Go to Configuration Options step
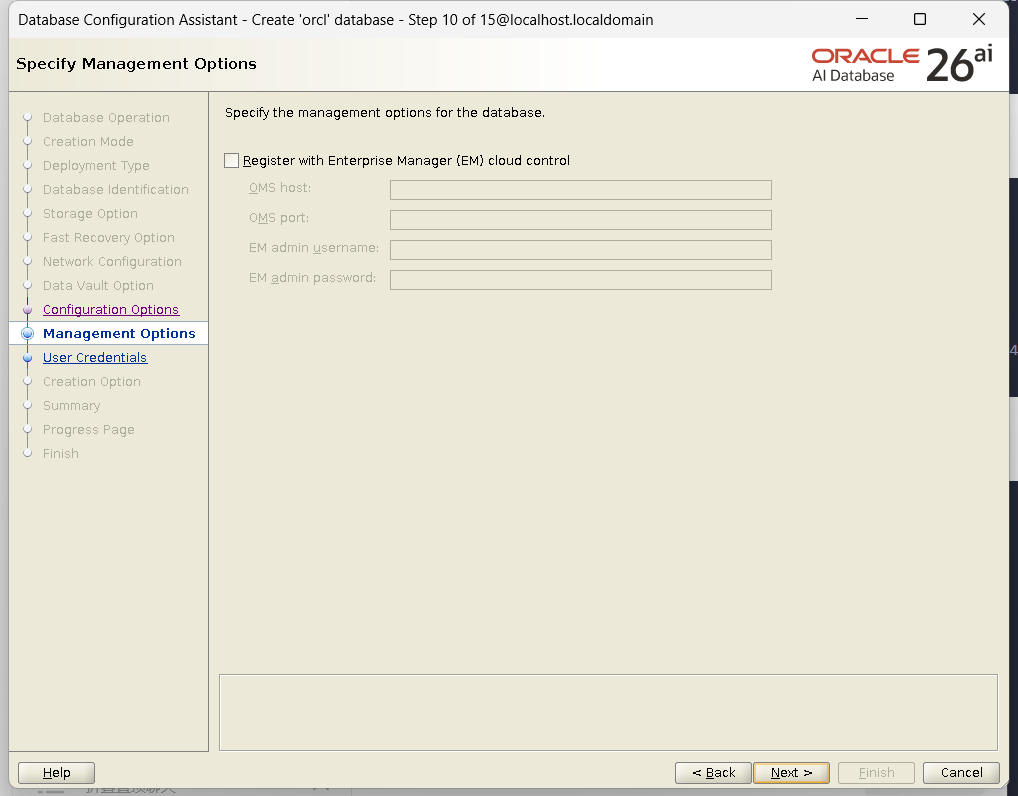The width and height of the screenshot is (1018, 796). click(111, 310)
